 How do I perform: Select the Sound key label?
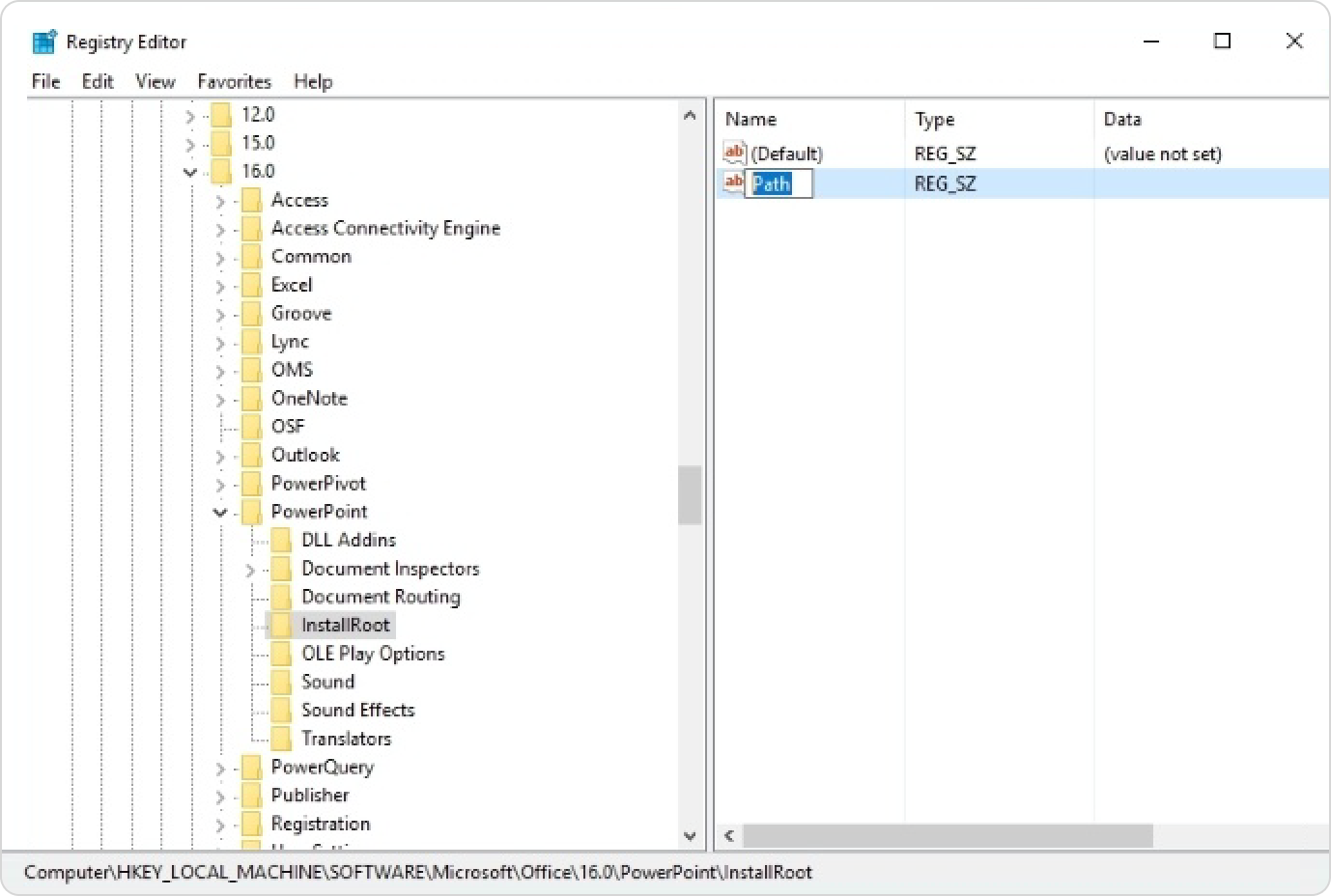click(x=327, y=682)
